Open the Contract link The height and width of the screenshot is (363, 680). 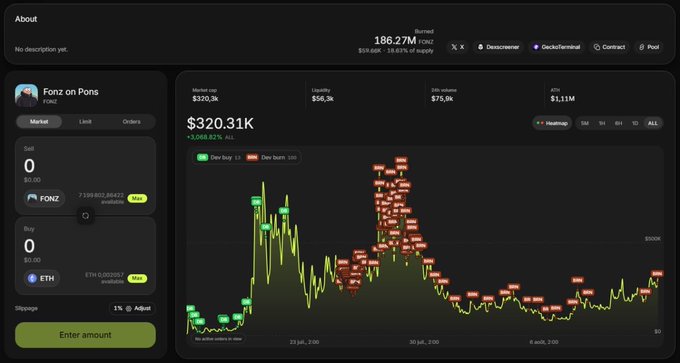tap(609, 47)
